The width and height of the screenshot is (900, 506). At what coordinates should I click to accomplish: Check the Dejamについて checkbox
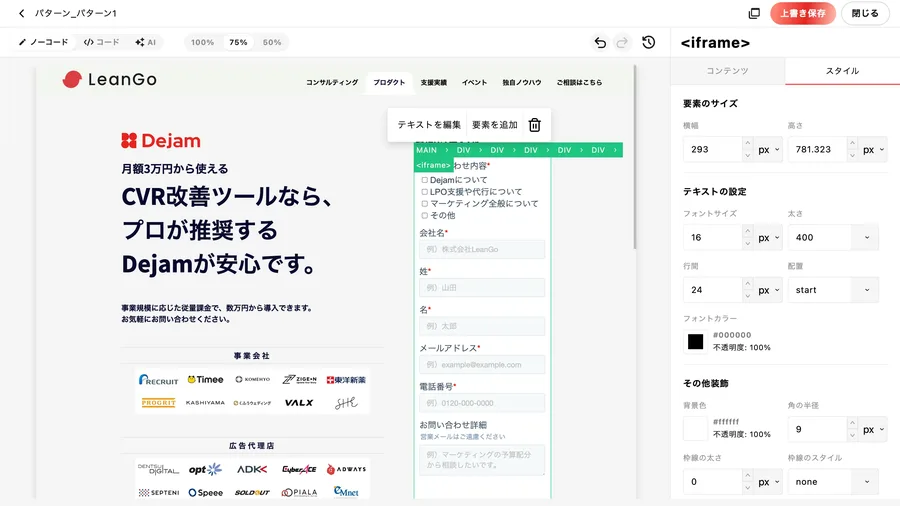point(425,180)
